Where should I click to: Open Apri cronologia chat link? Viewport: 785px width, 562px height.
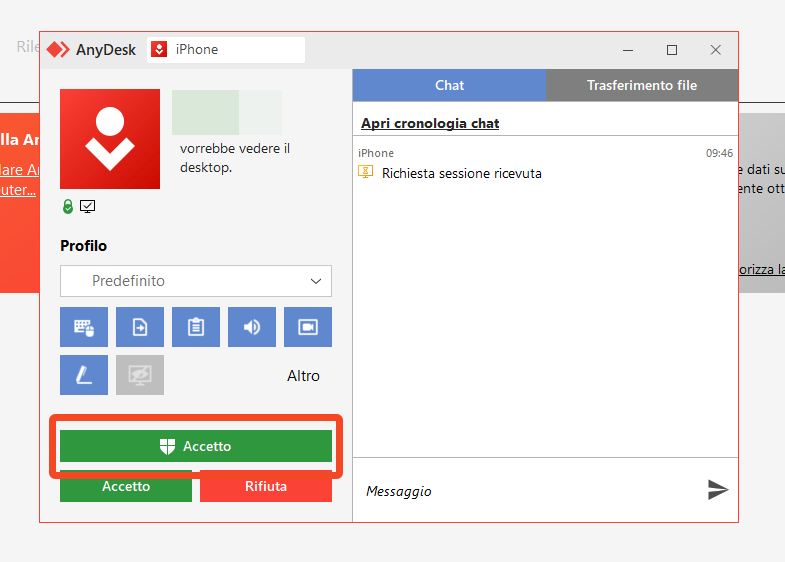pyautogui.click(x=430, y=123)
